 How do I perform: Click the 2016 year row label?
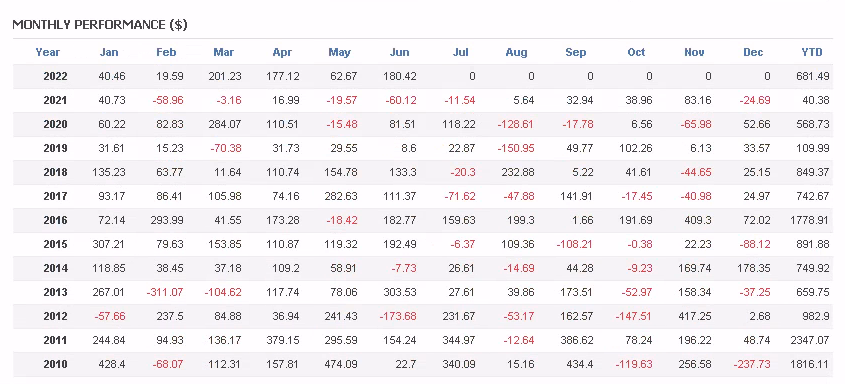click(x=56, y=220)
